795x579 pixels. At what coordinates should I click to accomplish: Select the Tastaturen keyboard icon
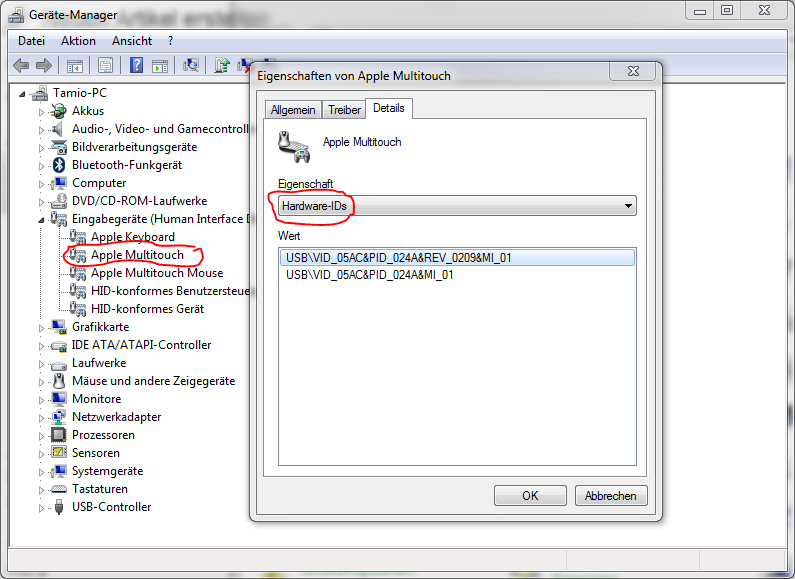(59, 489)
